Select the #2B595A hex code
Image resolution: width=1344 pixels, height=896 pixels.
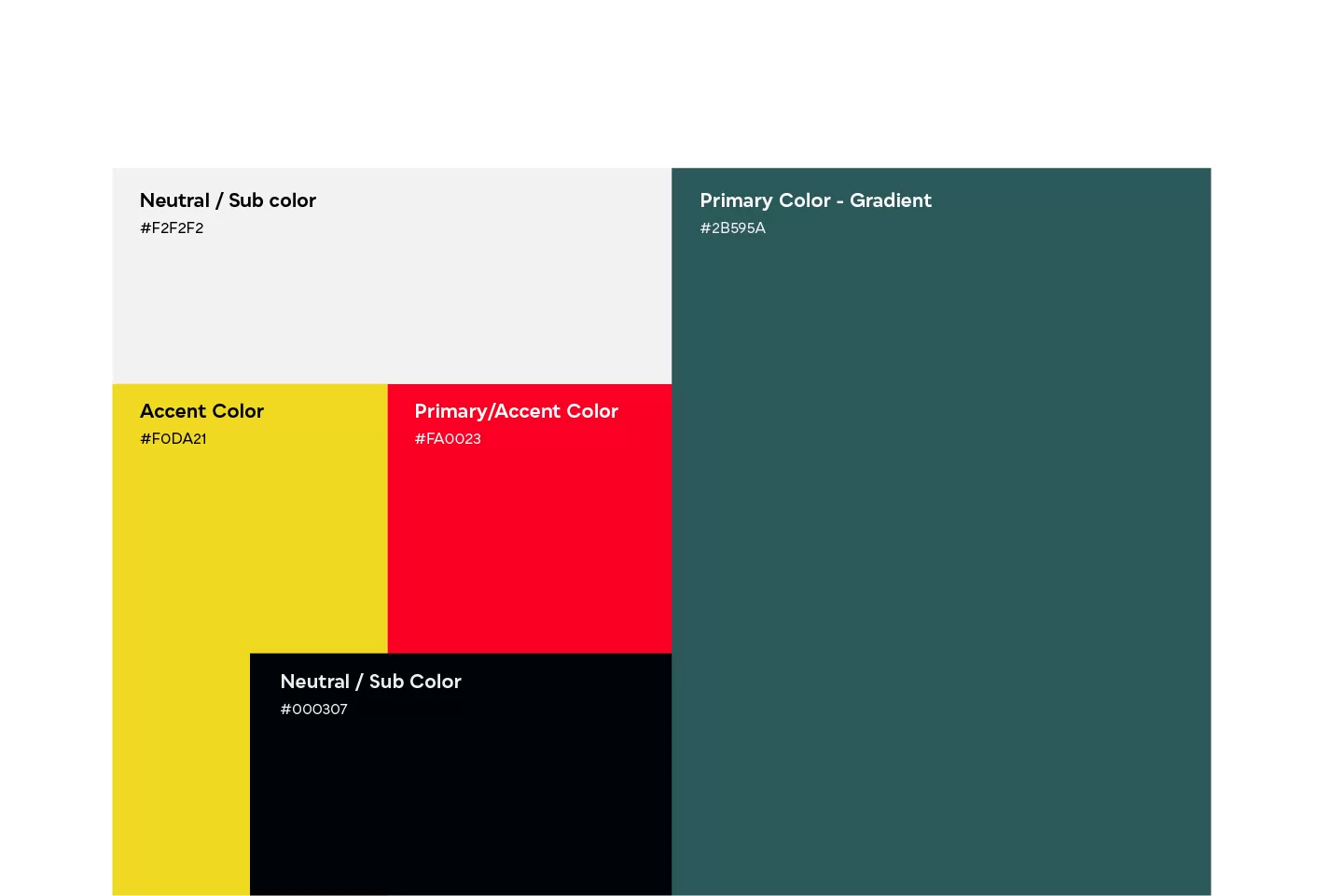(x=732, y=228)
